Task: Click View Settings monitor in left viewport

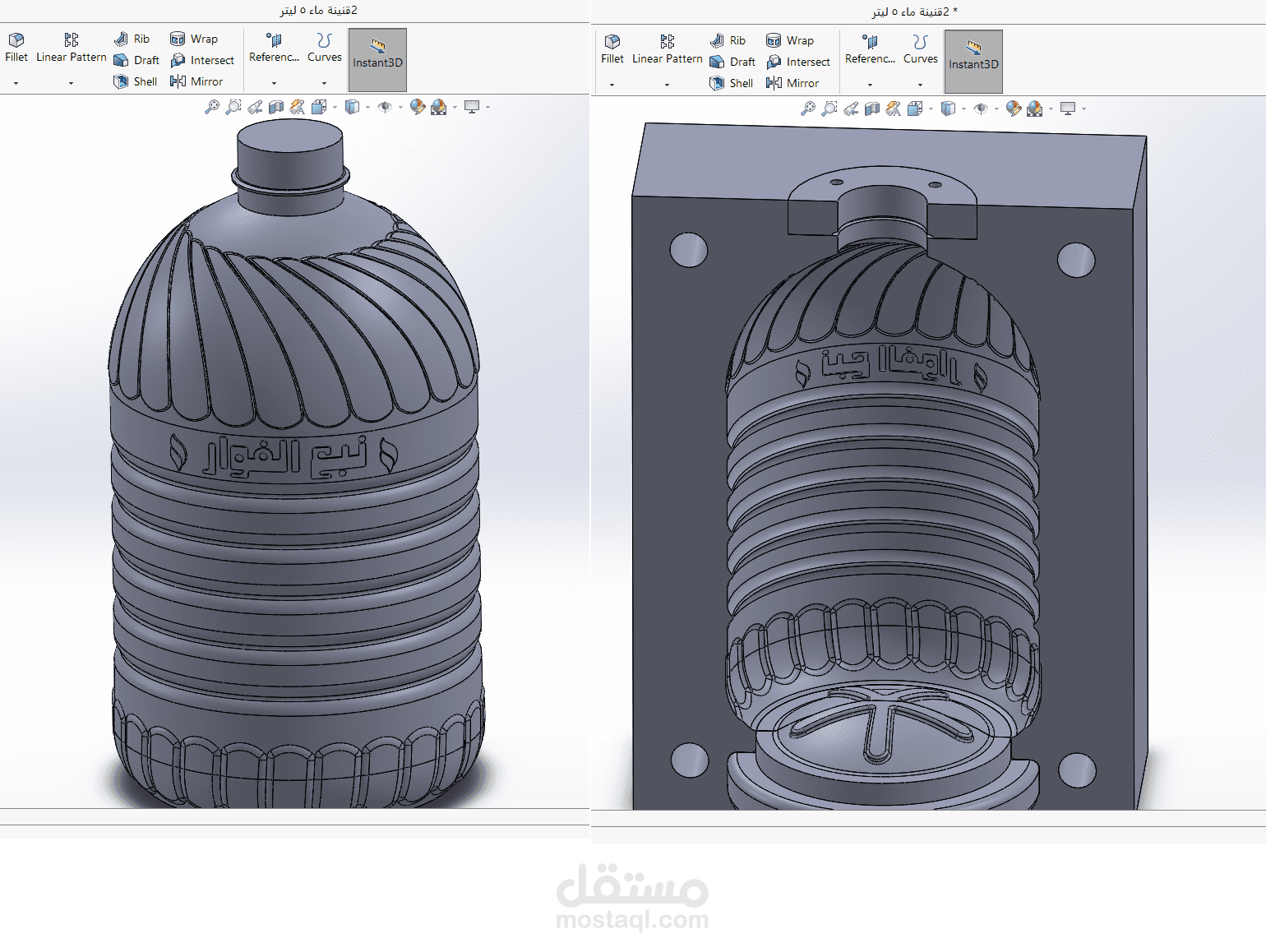Action: coord(472,107)
